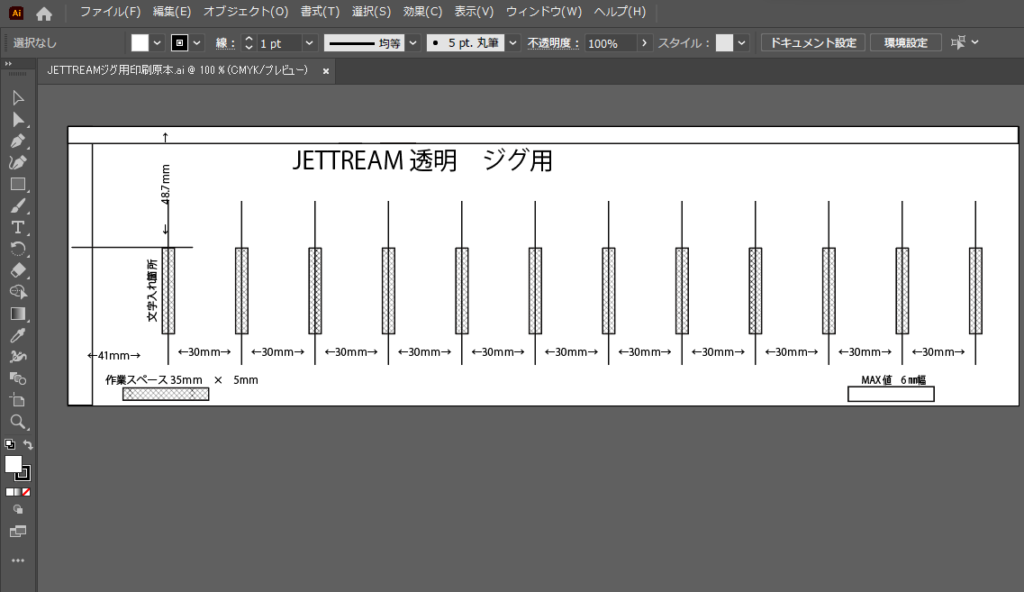Open the ウィンドウ(W) menu
Screen dimensions: 1024x592
point(543,12)
